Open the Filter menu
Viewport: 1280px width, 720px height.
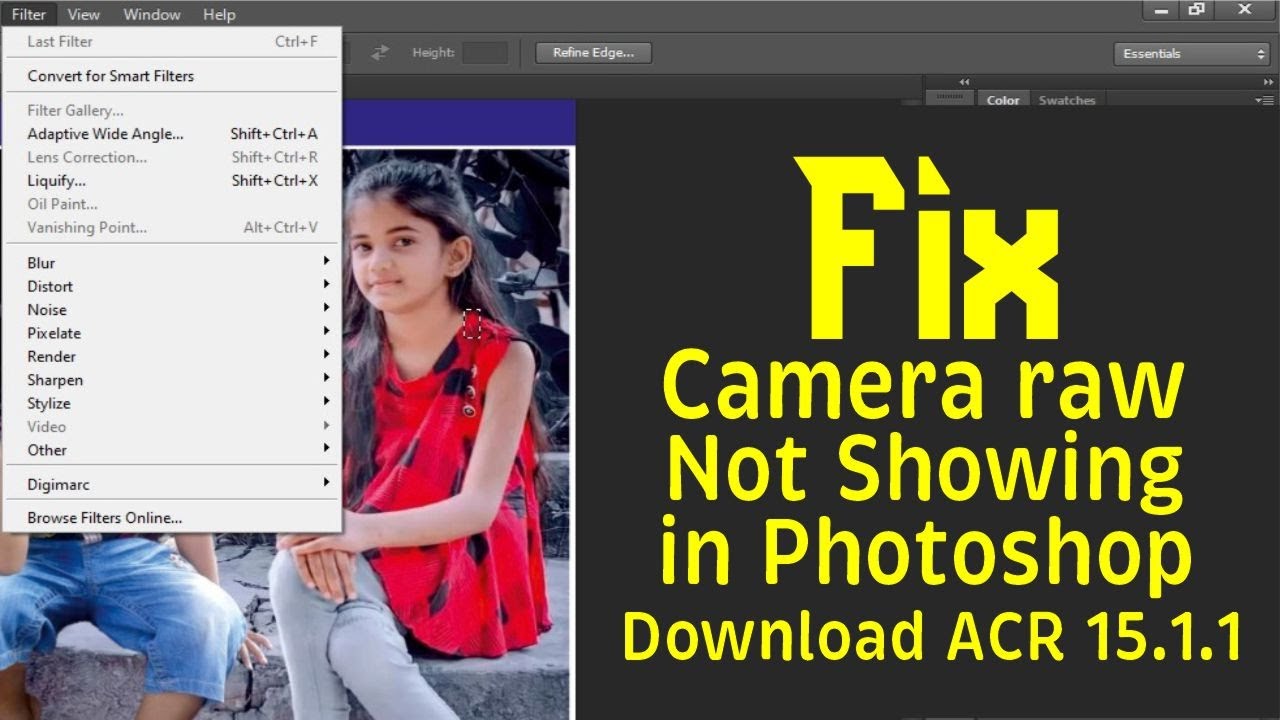29,14
